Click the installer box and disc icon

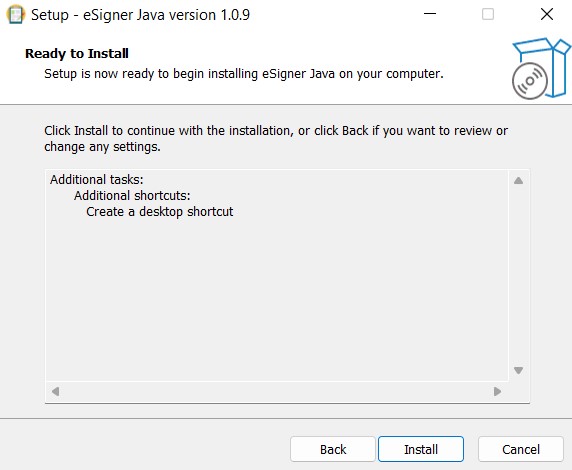coord(541,68)
